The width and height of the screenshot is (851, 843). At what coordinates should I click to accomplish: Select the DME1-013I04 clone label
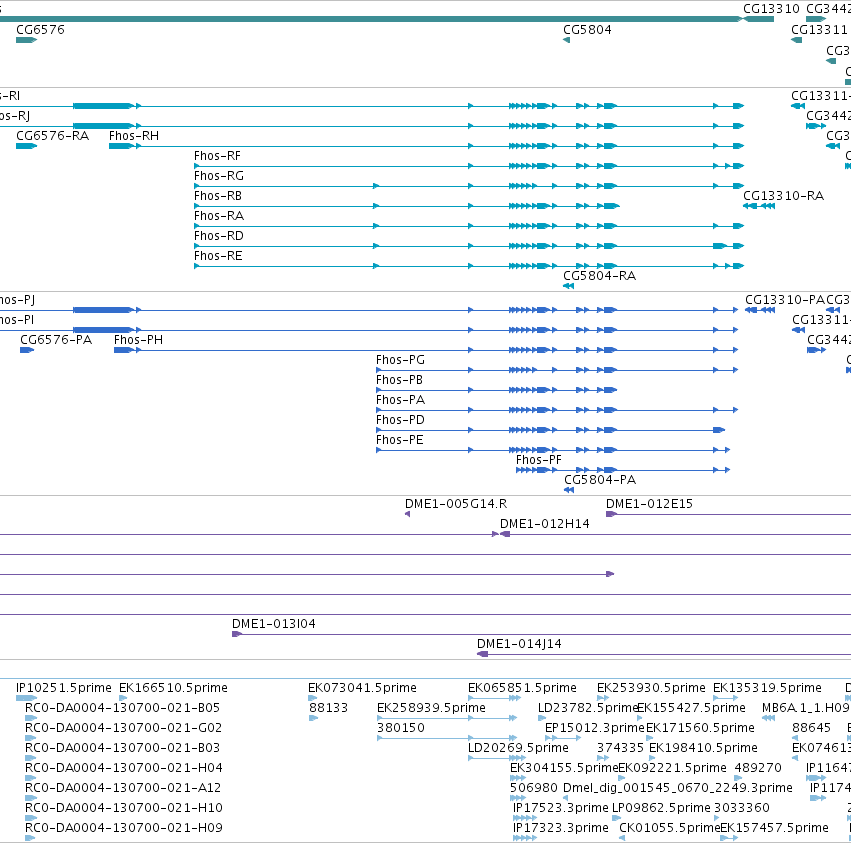point(274,624)
